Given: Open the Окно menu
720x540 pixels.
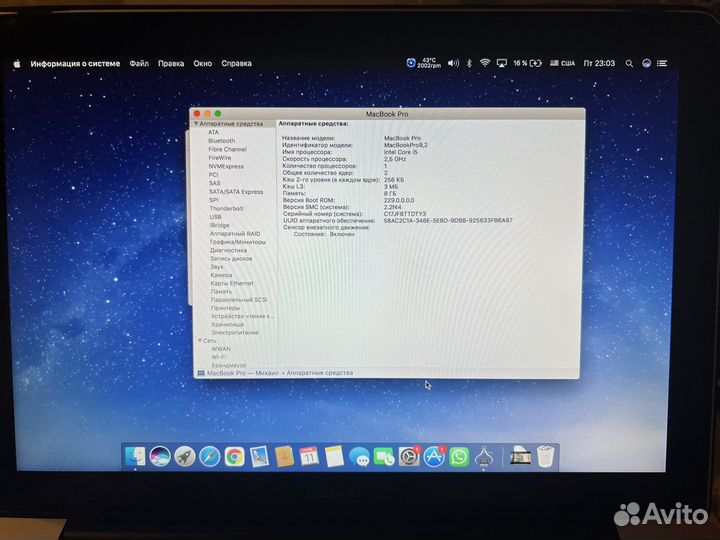Looking at the screenshot, I should pyautogui.click(x=202, y=63).
